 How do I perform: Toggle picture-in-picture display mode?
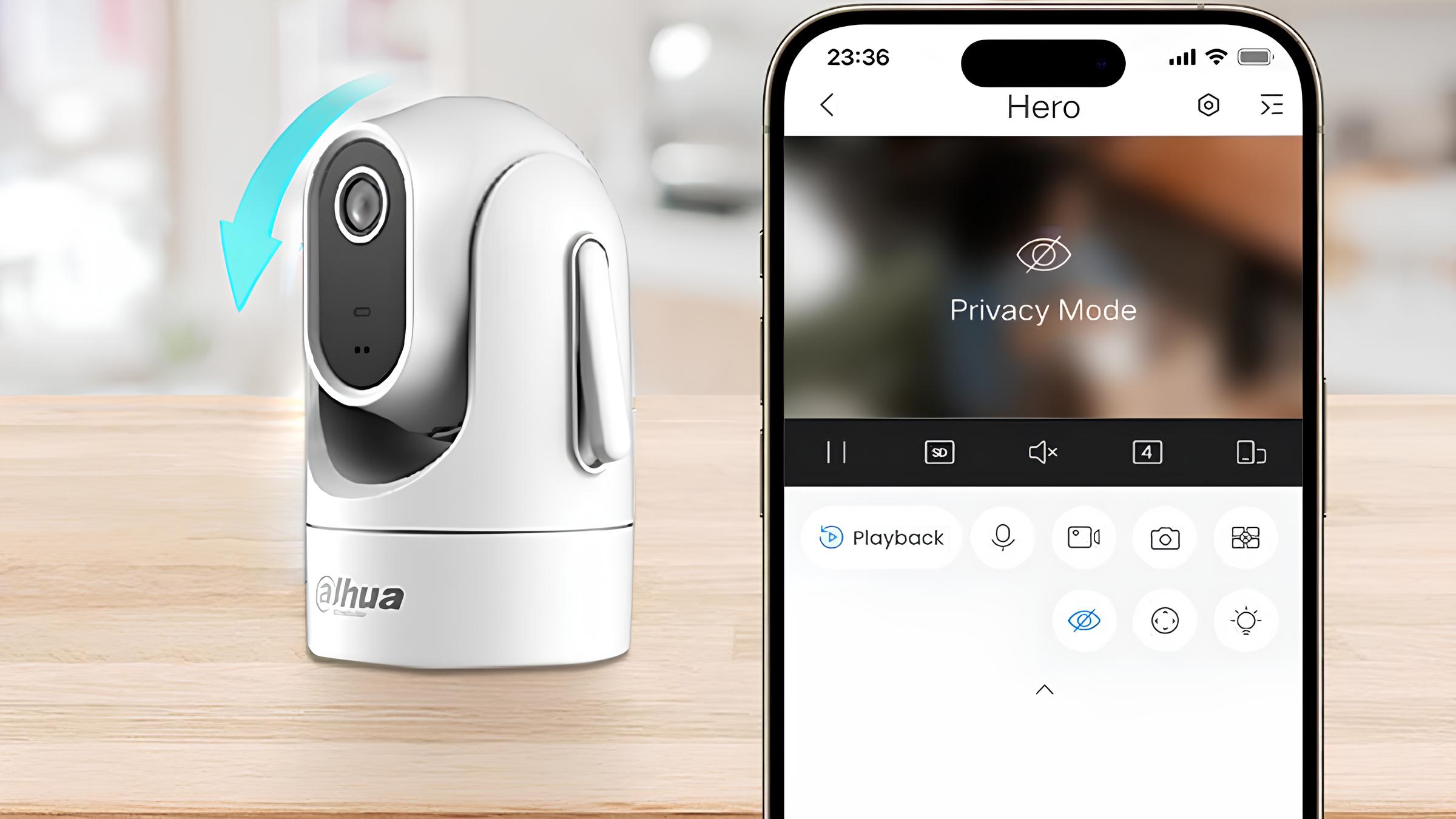tap(1250, 452)
